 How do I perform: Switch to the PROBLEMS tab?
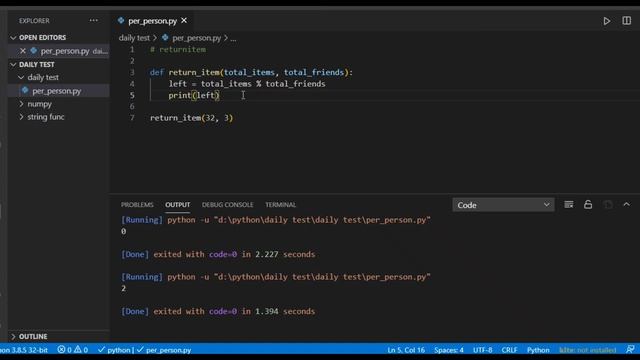pos(137,204)
